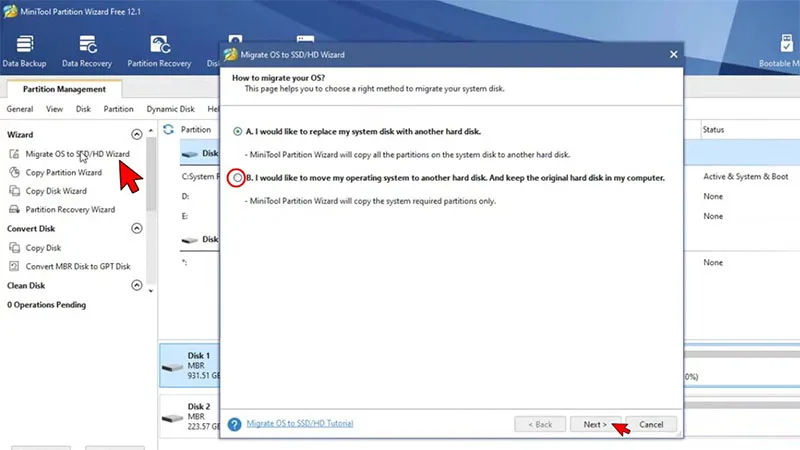Click the Copy Disk Wizard label
This screenshot has height=450, width=800.
(56, 191)
